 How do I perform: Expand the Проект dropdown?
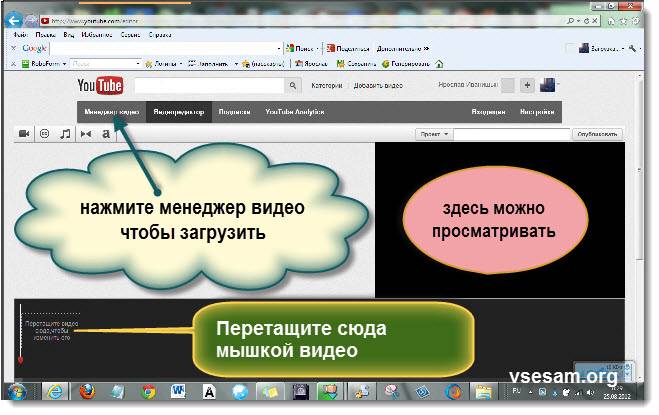(x=432, y=133)
